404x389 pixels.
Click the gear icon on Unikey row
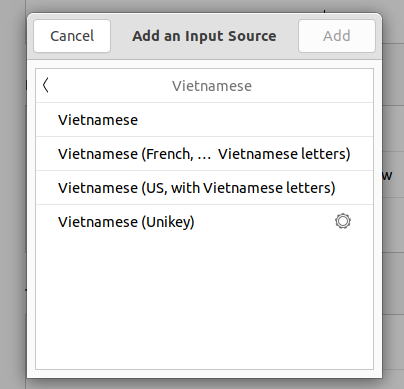pyautogui.click(x=343, y=221)
